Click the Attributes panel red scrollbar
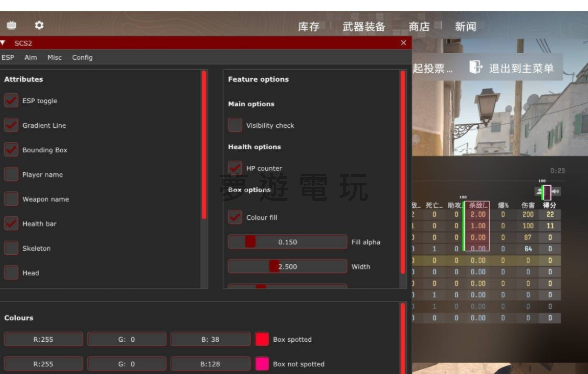This screenshot has width=588, height=374. (x=204, y=144)
